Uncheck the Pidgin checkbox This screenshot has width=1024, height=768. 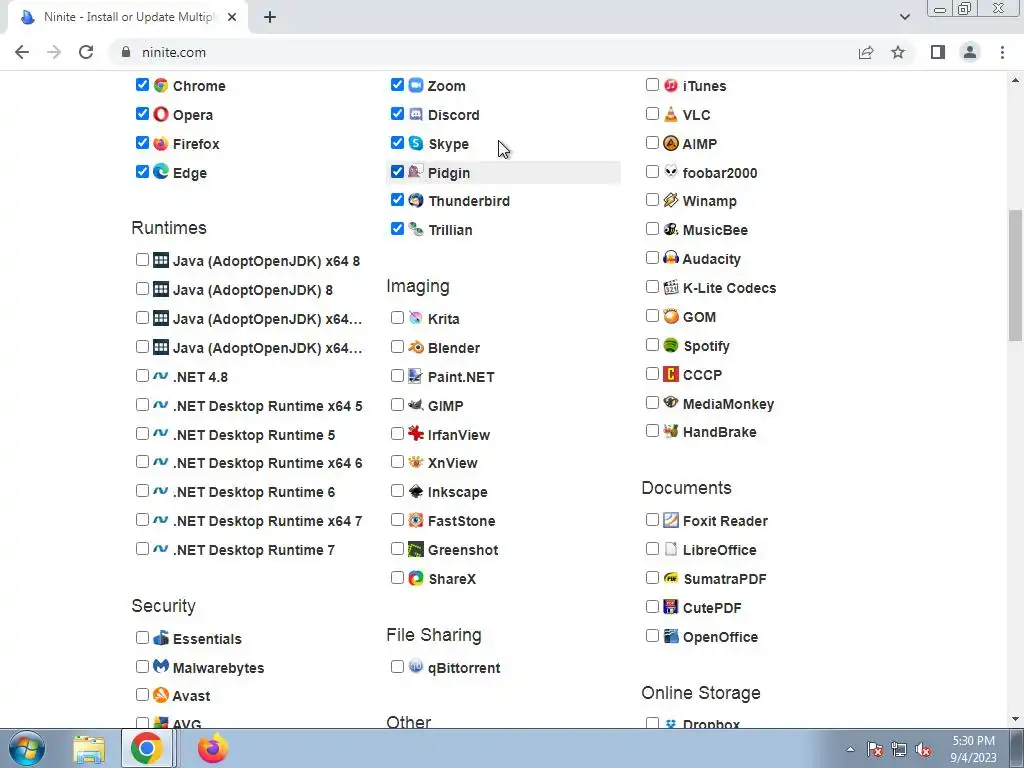pyautogui.click(x=397, y=172)
